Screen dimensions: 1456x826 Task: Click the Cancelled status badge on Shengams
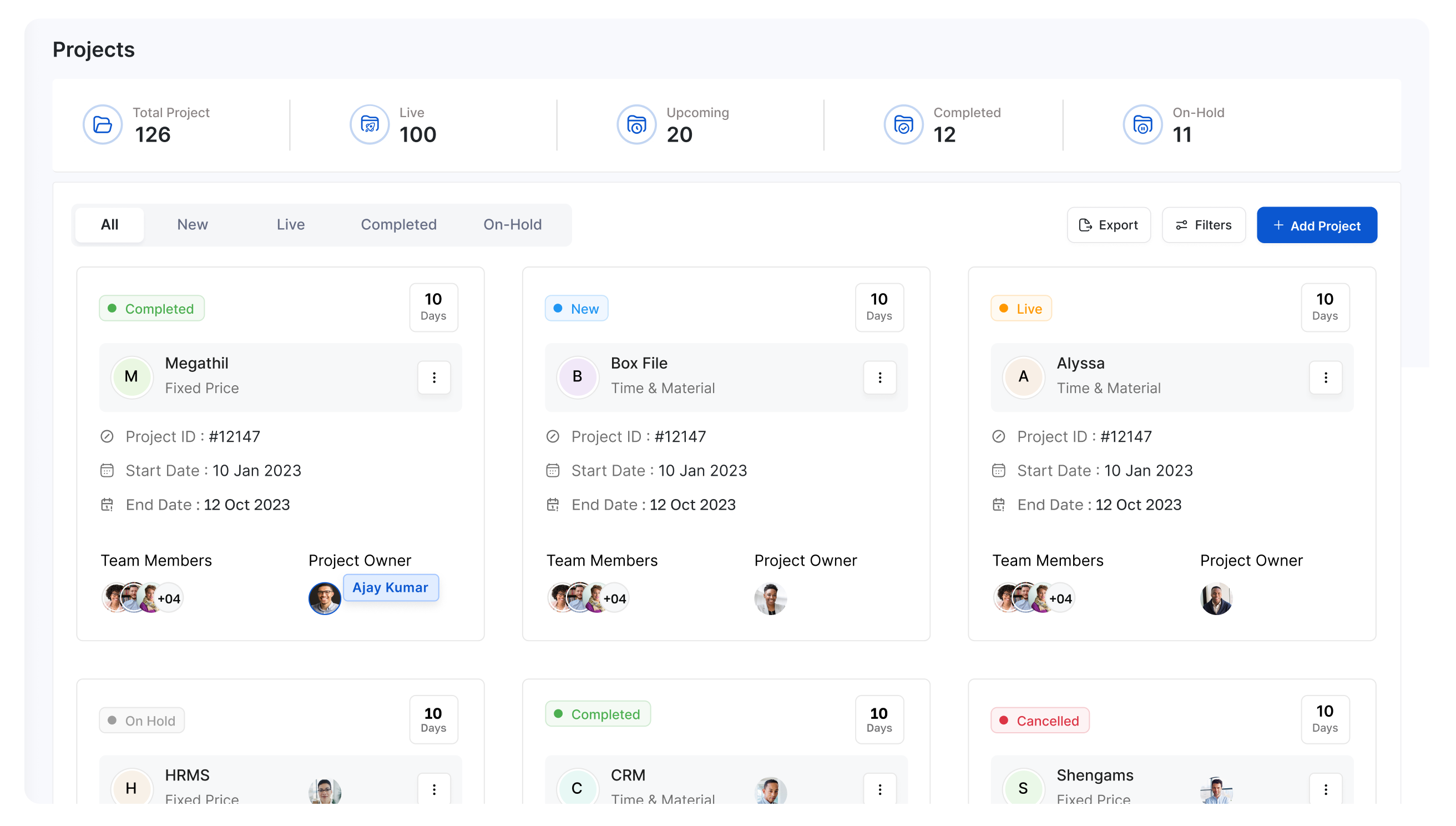(x=1040, y=721)
